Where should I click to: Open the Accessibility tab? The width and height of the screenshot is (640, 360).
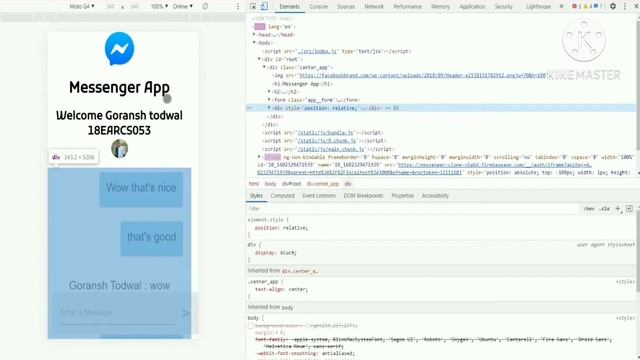[435, 196]
